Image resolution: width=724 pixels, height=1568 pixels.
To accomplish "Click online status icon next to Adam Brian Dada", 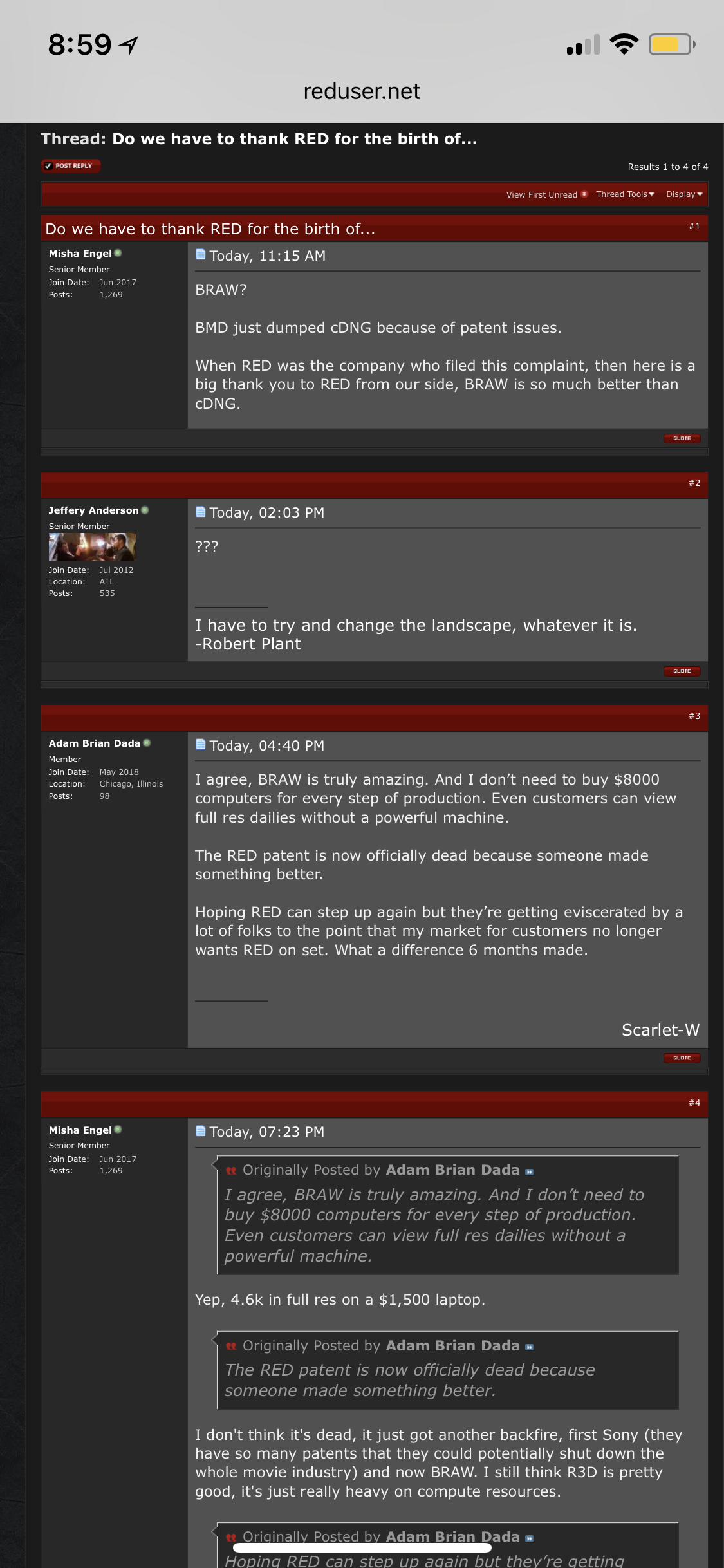I will 147,743.
